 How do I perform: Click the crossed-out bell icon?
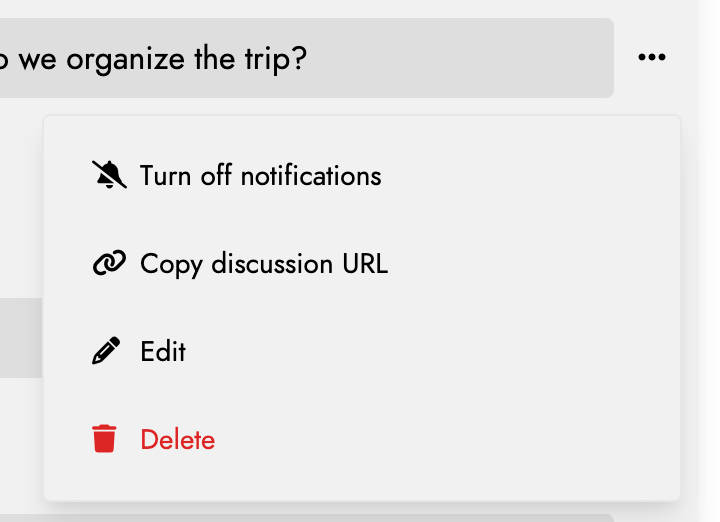pyautogui.click(x=109, y=175)
